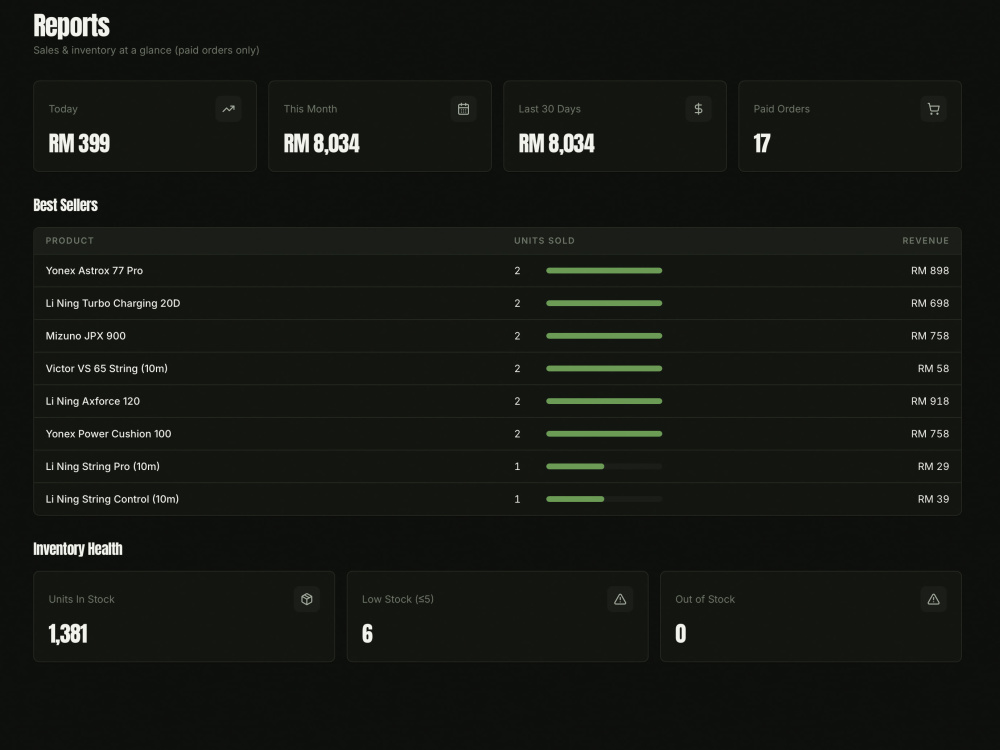Click the This Month RM 8,034 total
1000x750 pixels.
(x=321, y=143)
